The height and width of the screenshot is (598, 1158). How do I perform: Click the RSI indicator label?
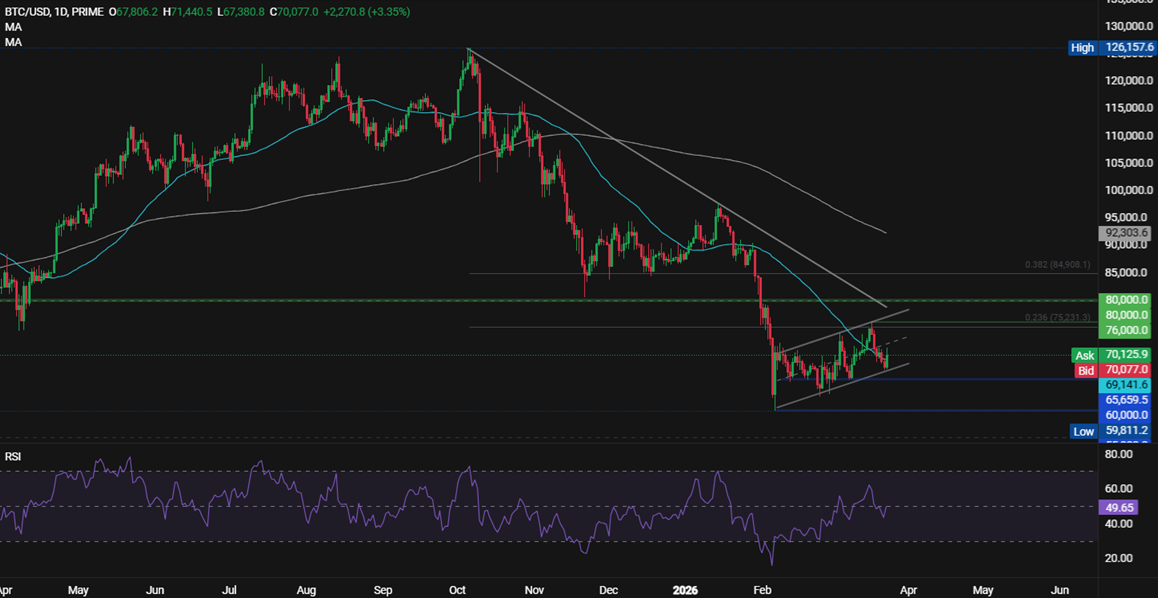click(12, 455)
